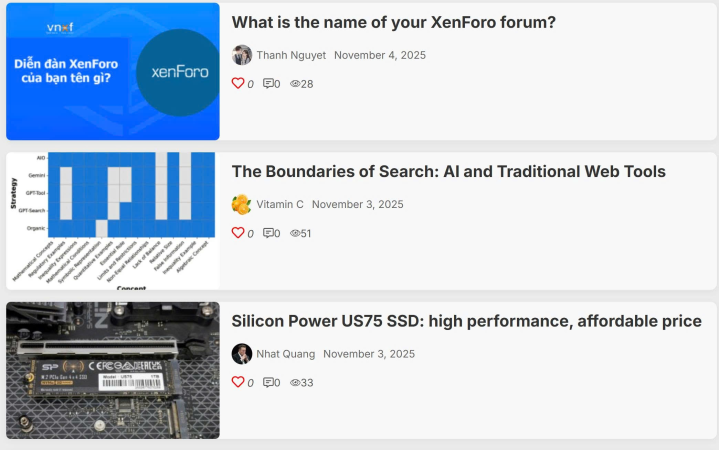
Task: Open comments on Boundaries of Search article
Action: 269,233
